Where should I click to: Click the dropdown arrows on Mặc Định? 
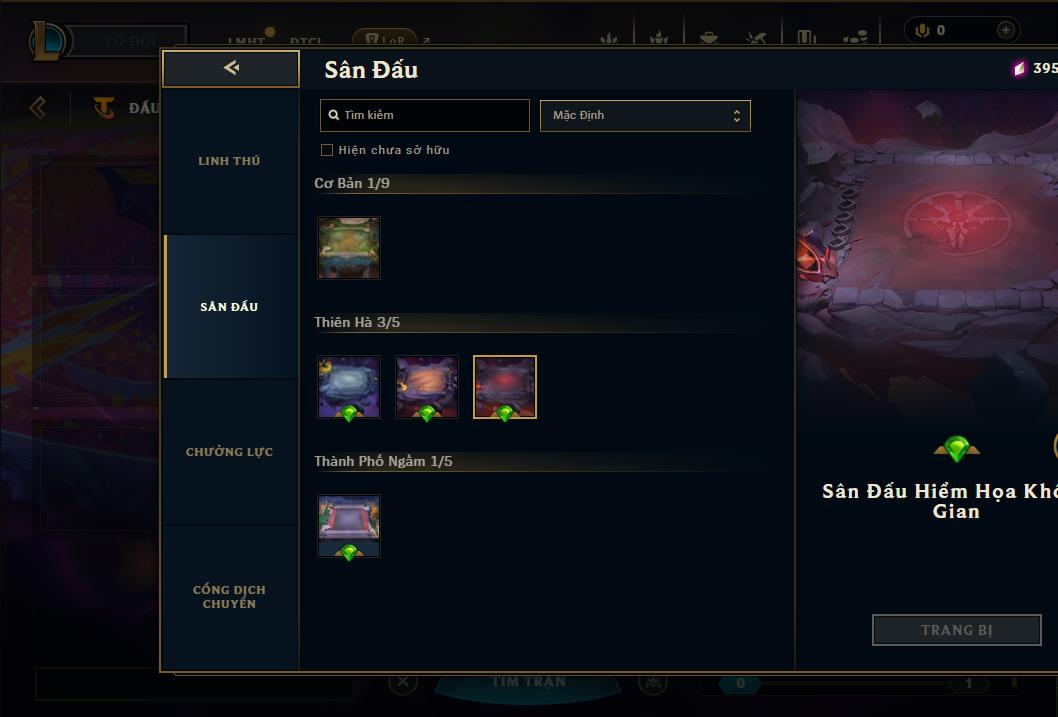tap(737, 116)
